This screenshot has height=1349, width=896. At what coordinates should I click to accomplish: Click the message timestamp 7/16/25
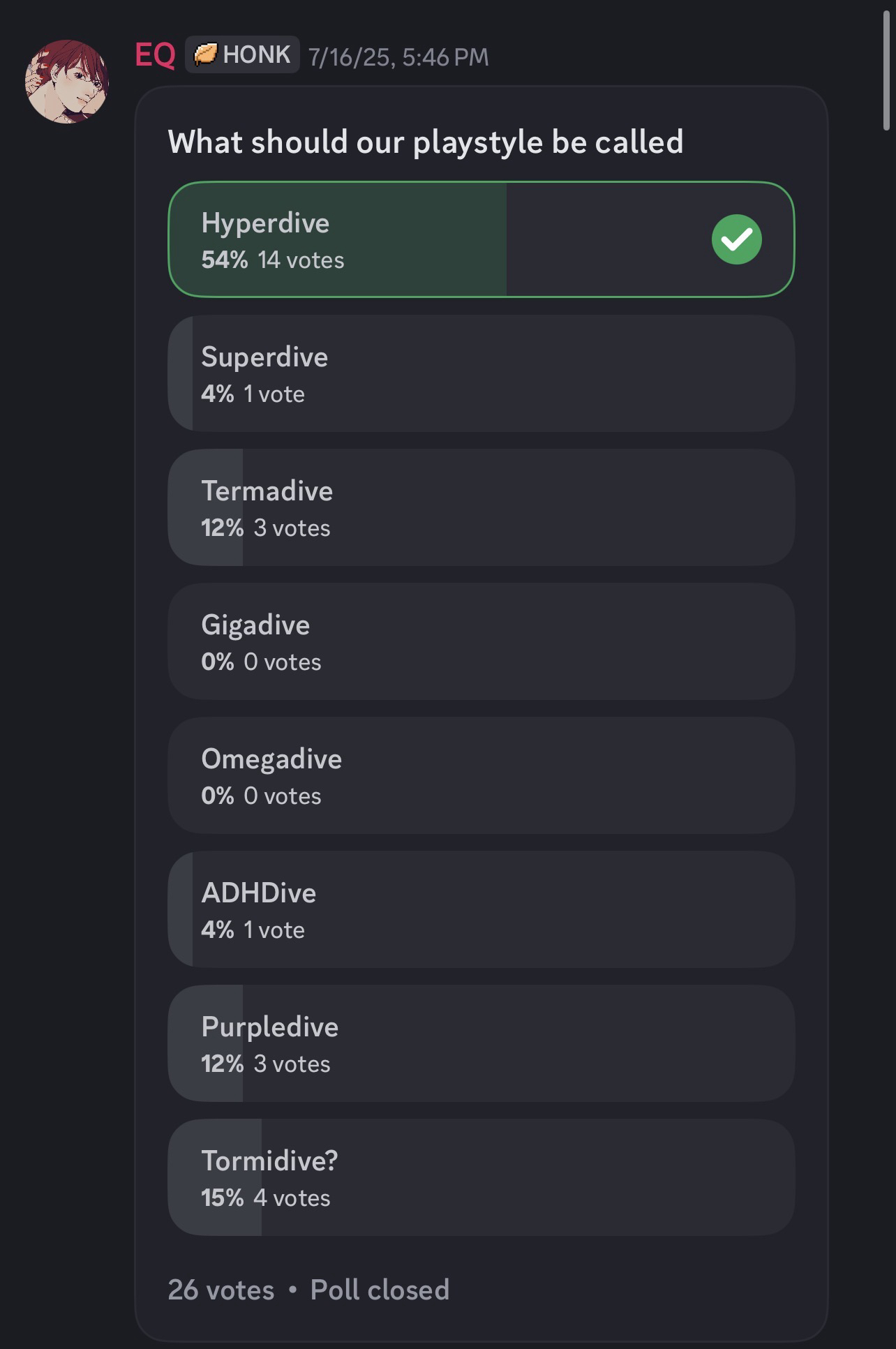point(398,57)
